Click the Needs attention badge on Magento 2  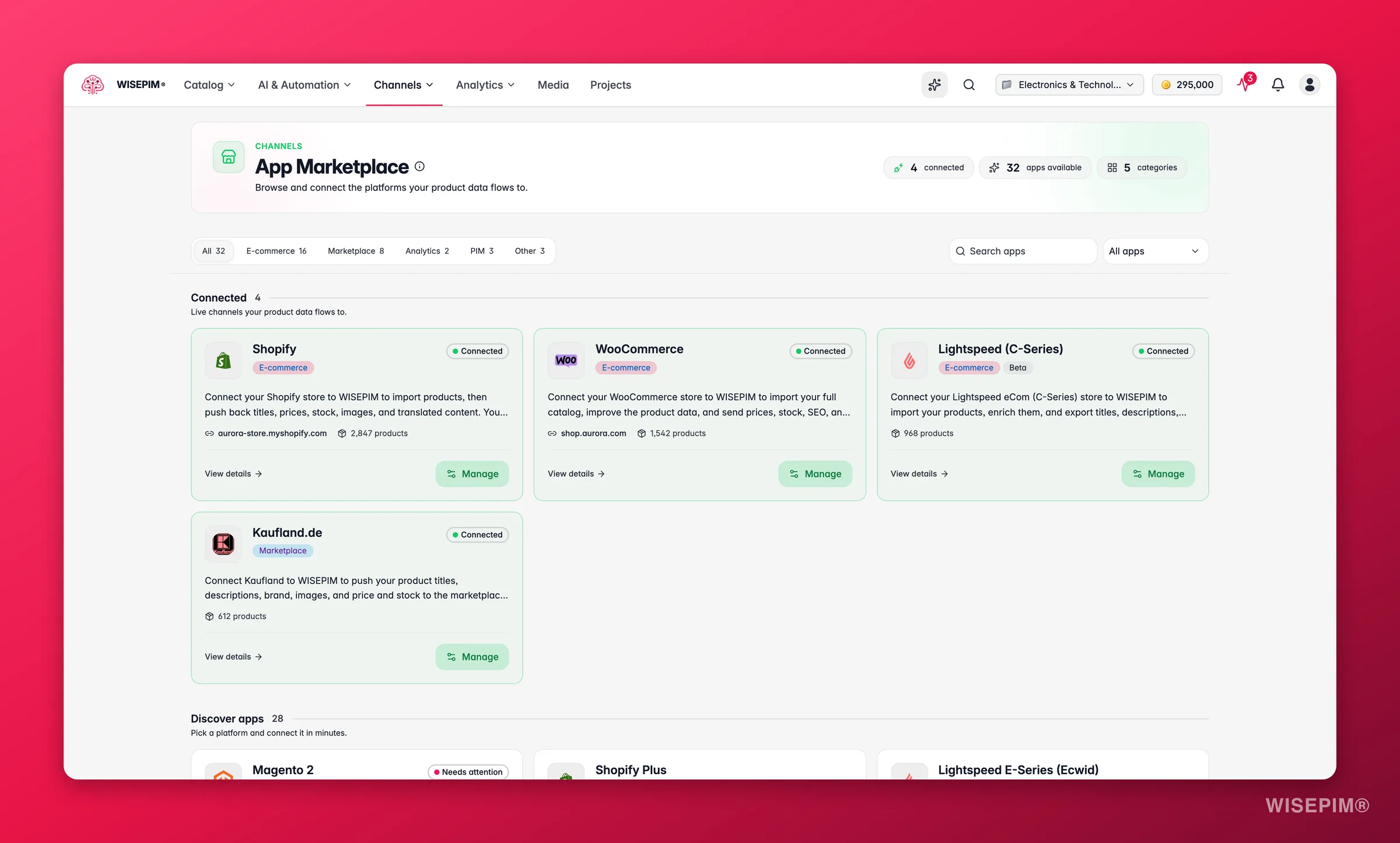[468, 772]
